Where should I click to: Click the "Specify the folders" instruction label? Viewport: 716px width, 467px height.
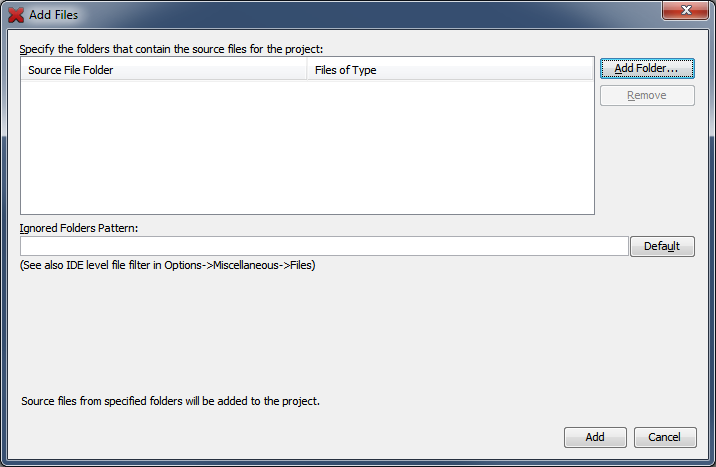(x=171, y=48)
